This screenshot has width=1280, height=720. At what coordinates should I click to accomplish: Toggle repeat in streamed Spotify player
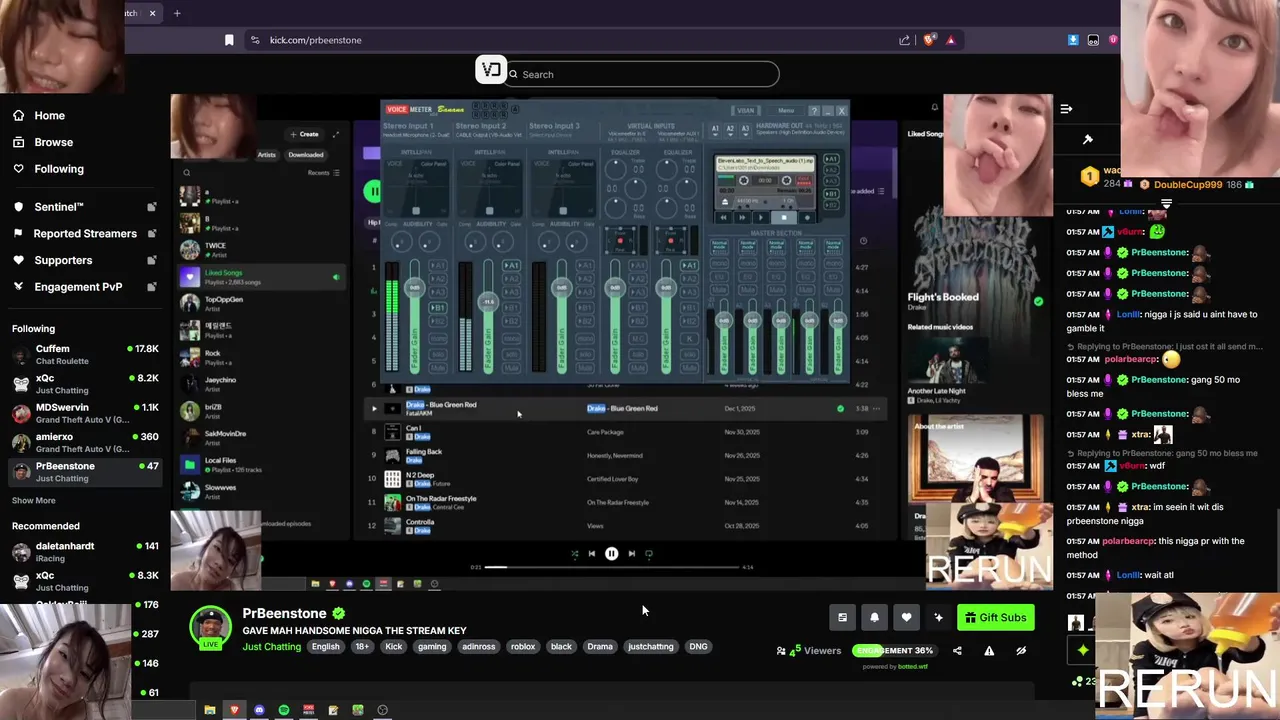click(x=649, y=553)
